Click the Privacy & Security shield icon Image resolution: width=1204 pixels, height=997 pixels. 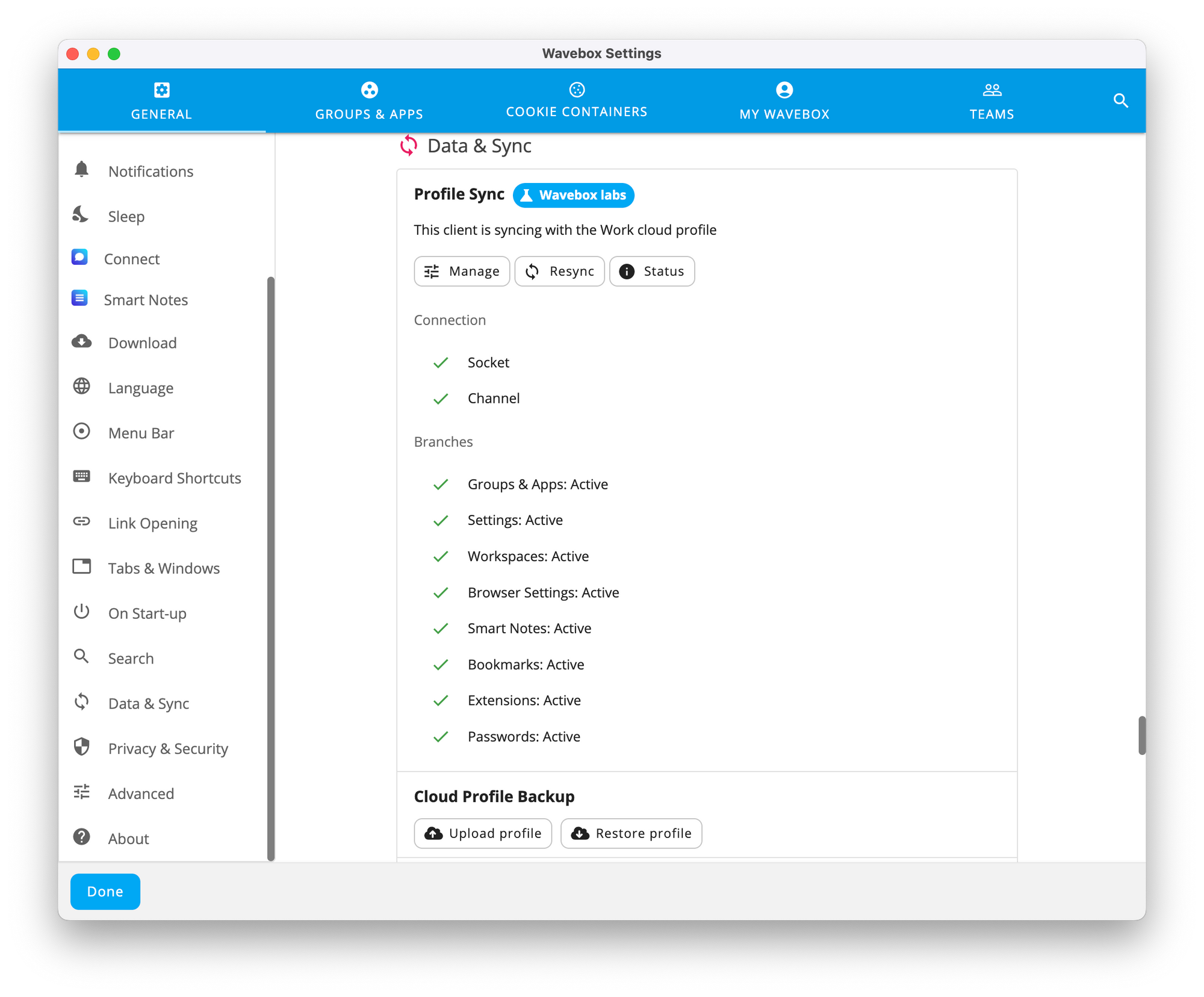click(82, 747)
